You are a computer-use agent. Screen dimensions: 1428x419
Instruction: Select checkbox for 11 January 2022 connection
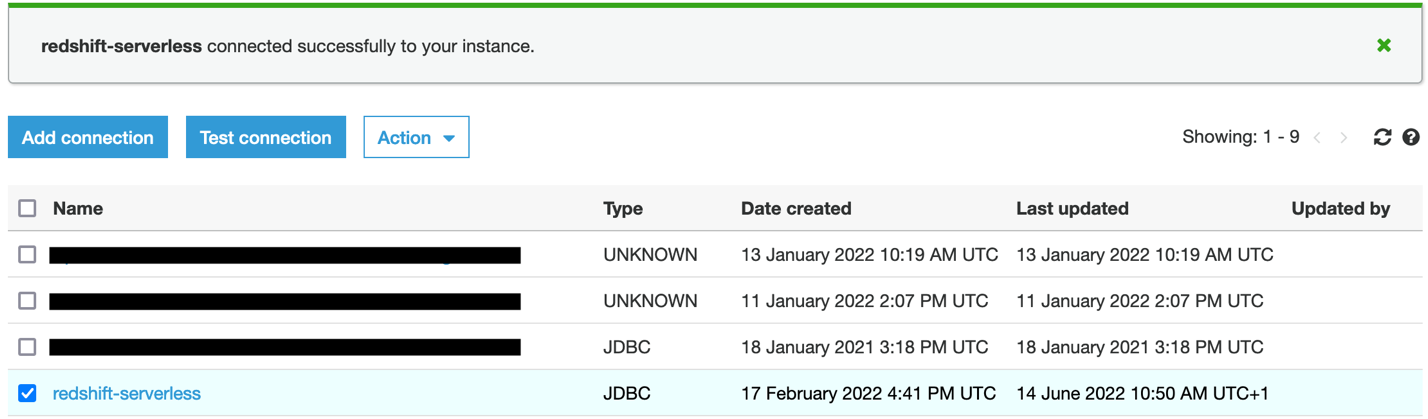click(x=27, y=301)
